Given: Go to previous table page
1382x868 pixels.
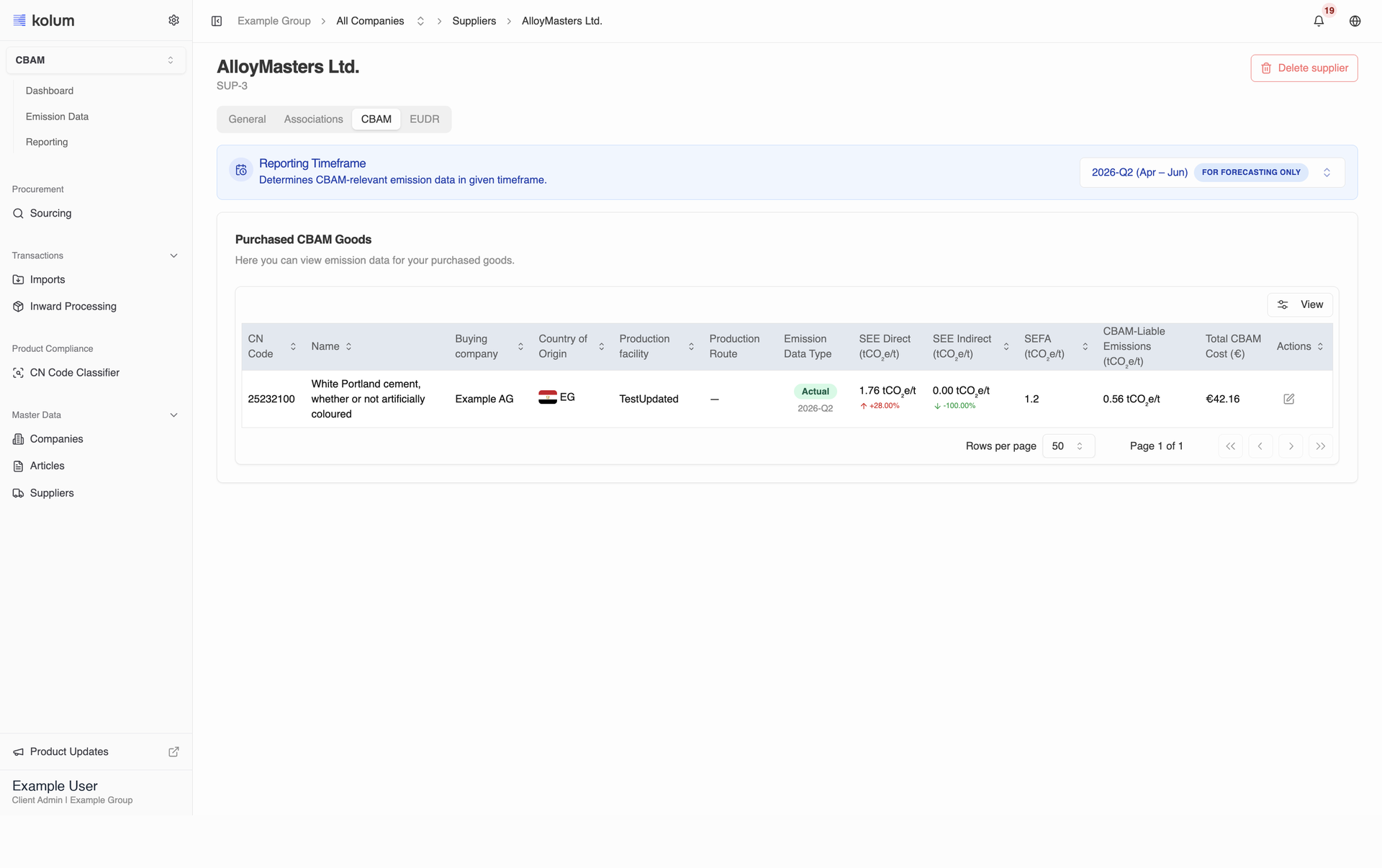Looking at the screenshot, I should [1260, 446].
